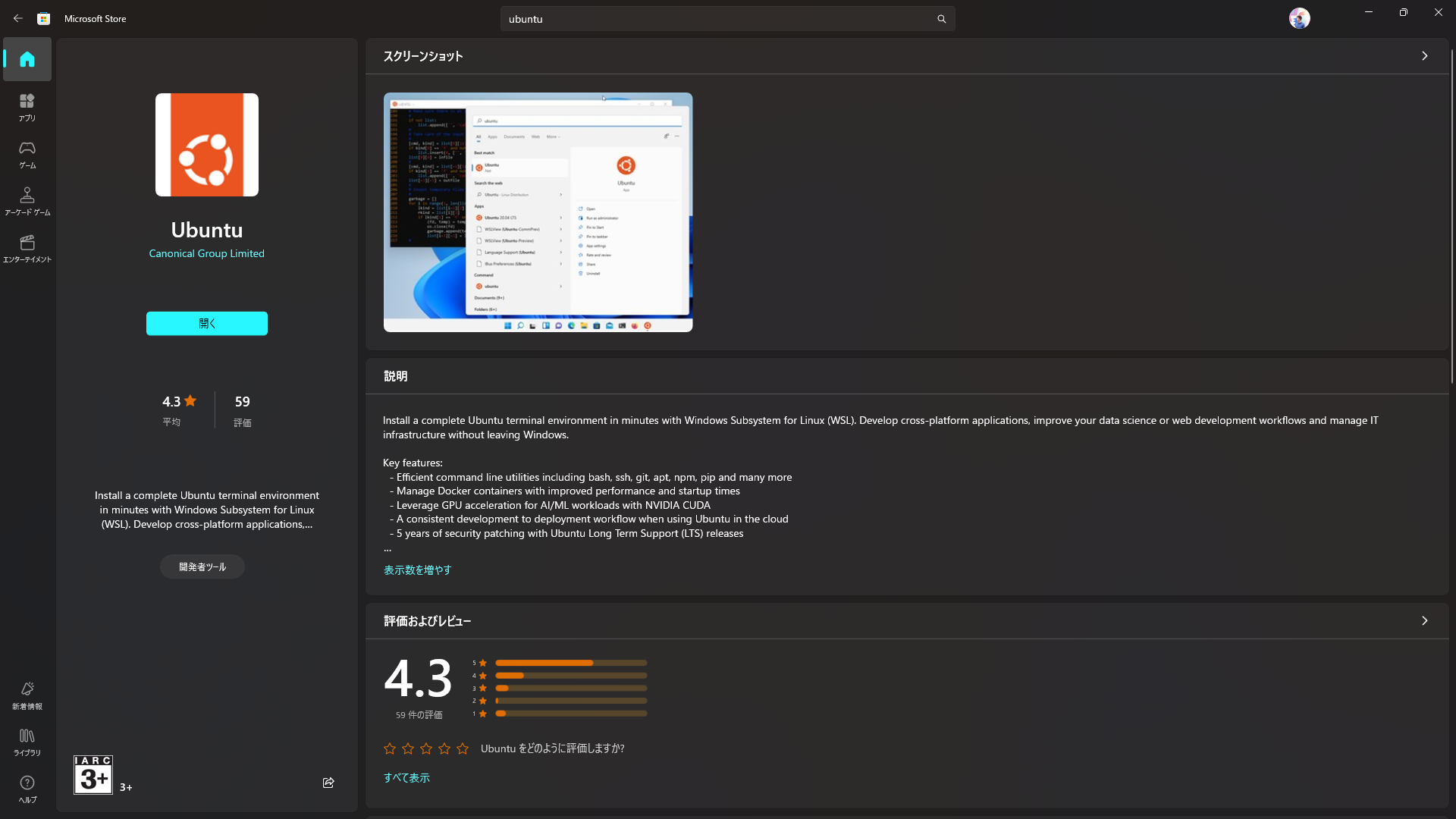Rate Ubuntu three stars
Image resolution: width=1456 pixels, height=819 pixels.
tap(425, 748)
